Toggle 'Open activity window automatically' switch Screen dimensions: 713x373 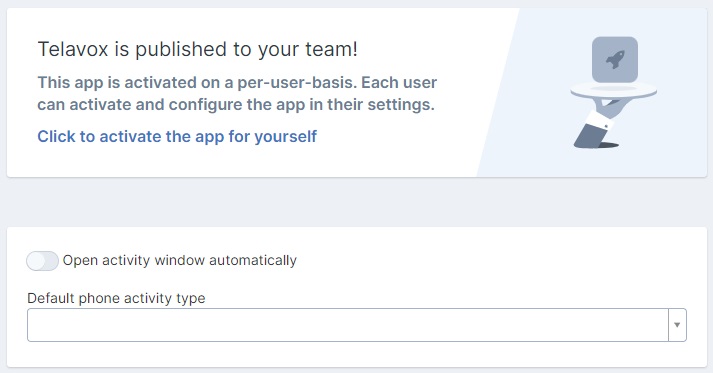click(42, 261)
